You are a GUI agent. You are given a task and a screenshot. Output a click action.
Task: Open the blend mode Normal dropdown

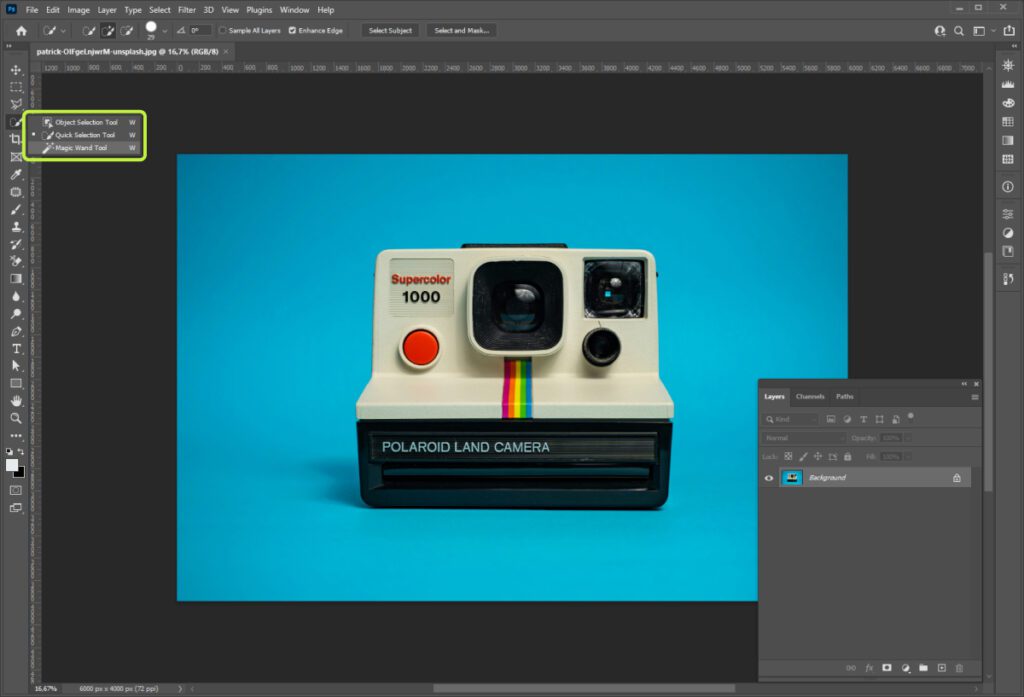[803, 438]
